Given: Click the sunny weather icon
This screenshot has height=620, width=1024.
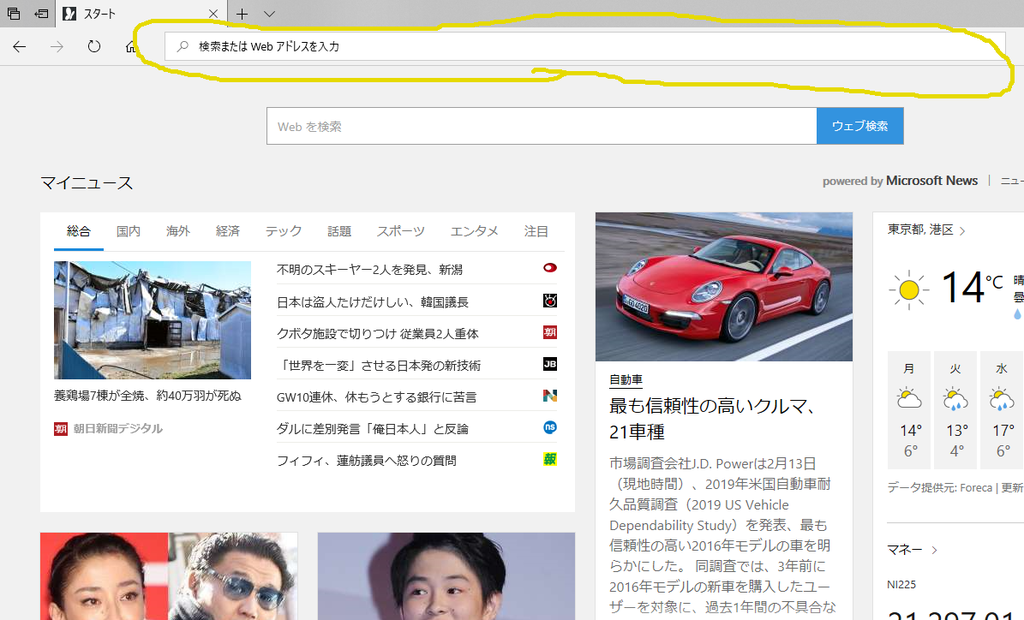Looking at the screenshot, I should pyautogui.click(x=908, y=289).
